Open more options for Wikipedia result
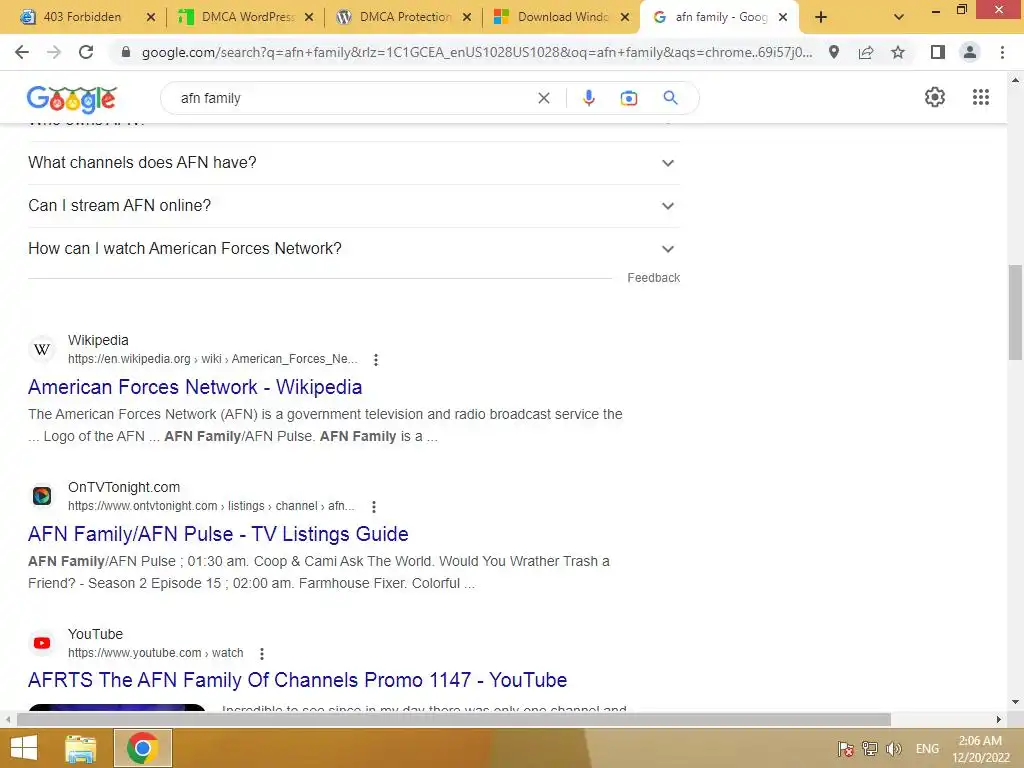The image size is (1024, 768). [376, 359]
